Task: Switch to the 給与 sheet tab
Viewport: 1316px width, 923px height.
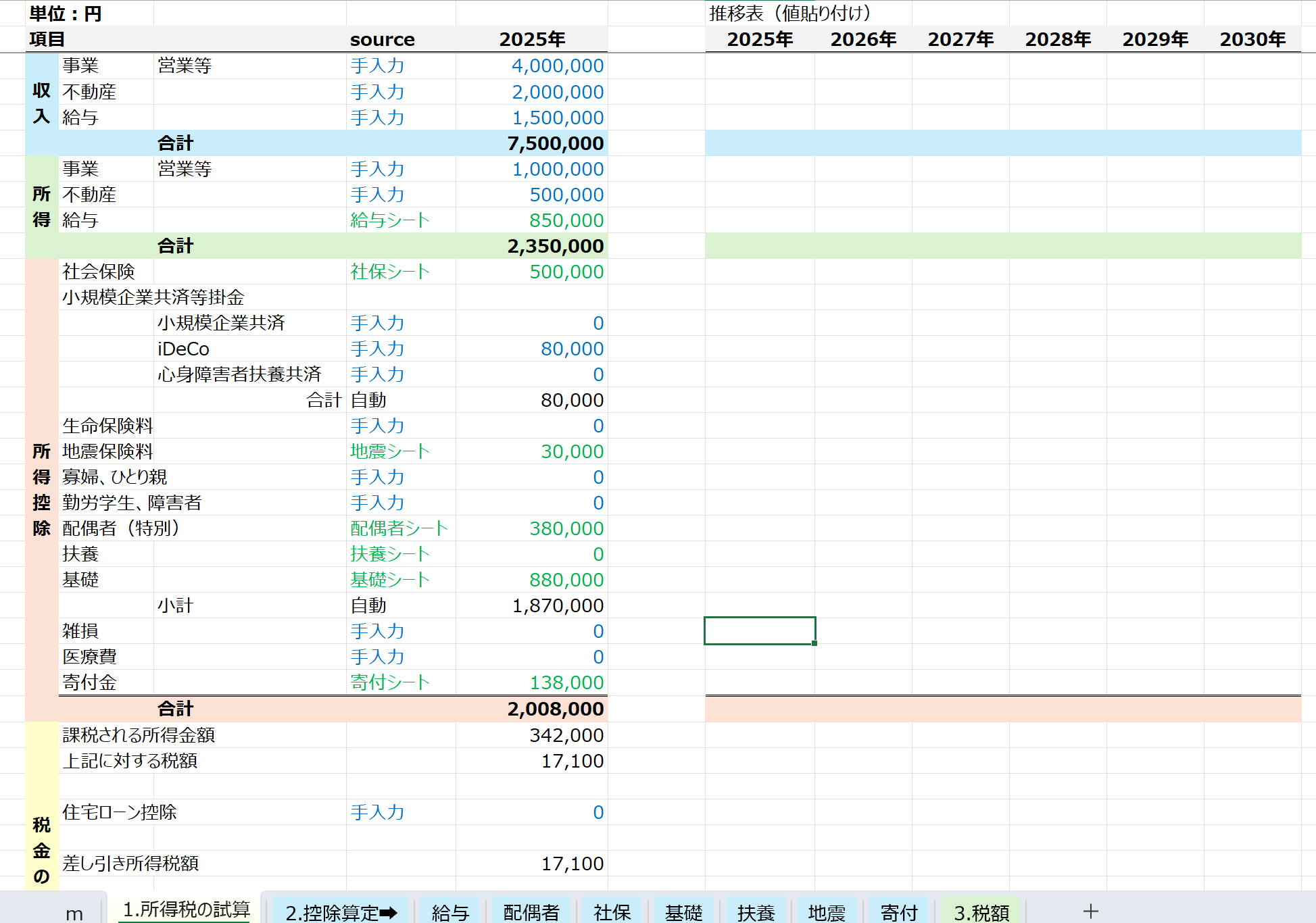Action: pos(450,912)
